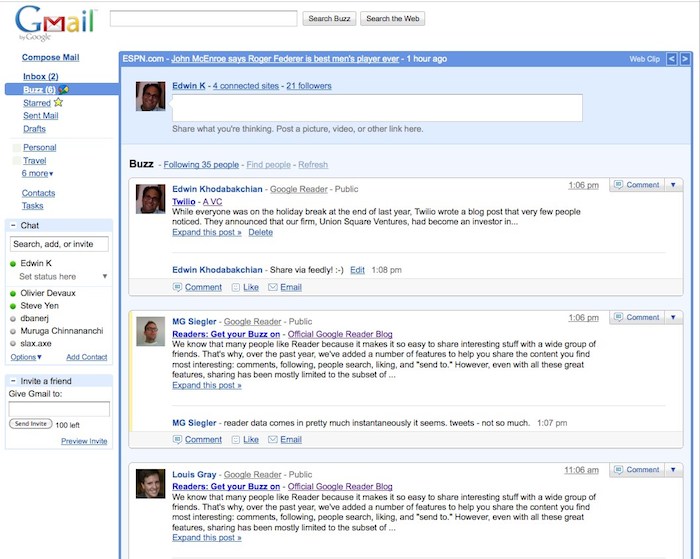This screenshot has width=700, height=559.
Task: Click the Personal label color box
Action: click(x=15, y=148)
